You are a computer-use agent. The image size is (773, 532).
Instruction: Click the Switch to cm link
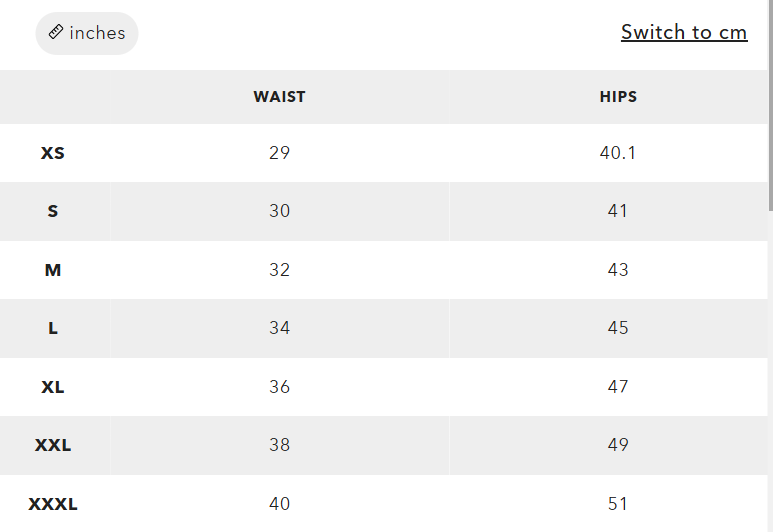pos(684,32)
